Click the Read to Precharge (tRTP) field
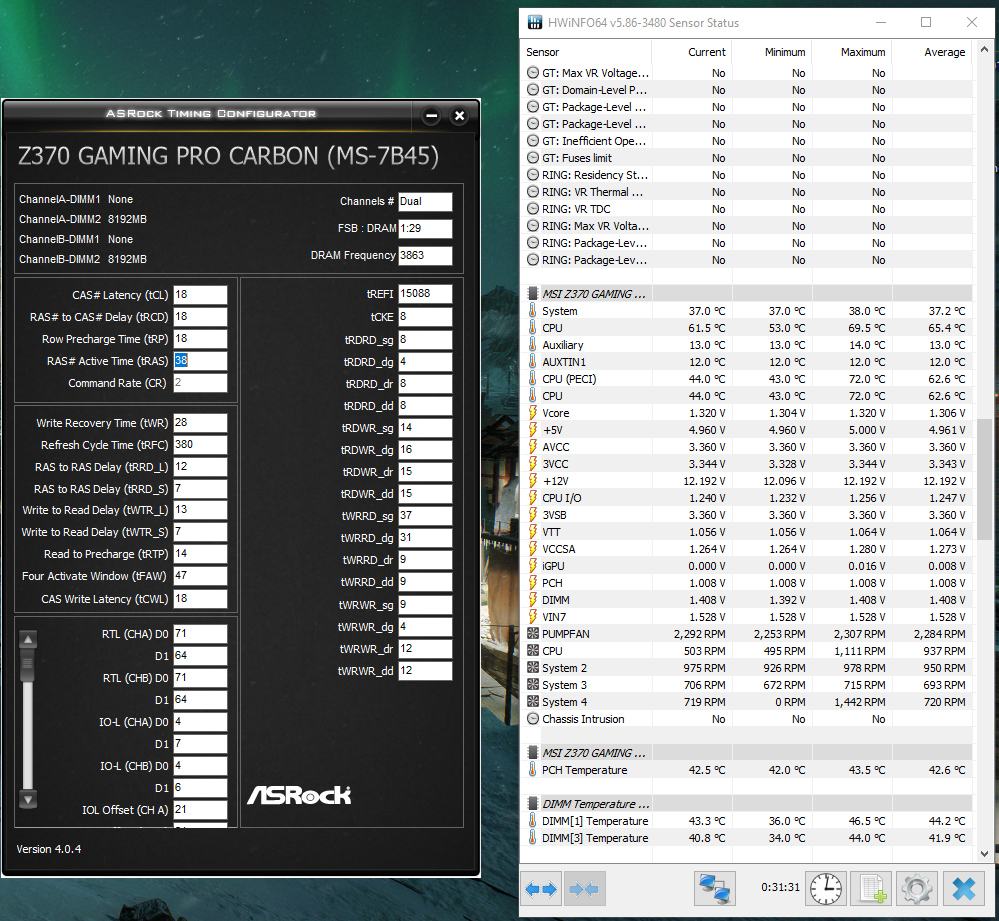This screenshot has width=999, height=921. coord(200,553)
